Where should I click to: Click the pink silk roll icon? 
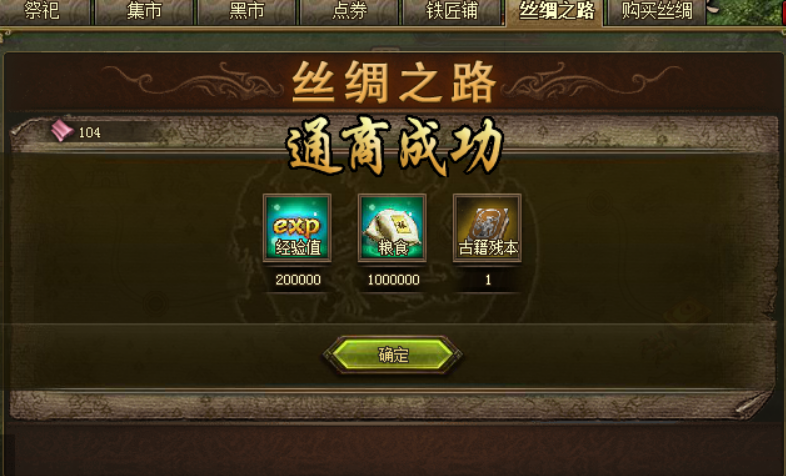pyautogui.click(x=62, y=131)
